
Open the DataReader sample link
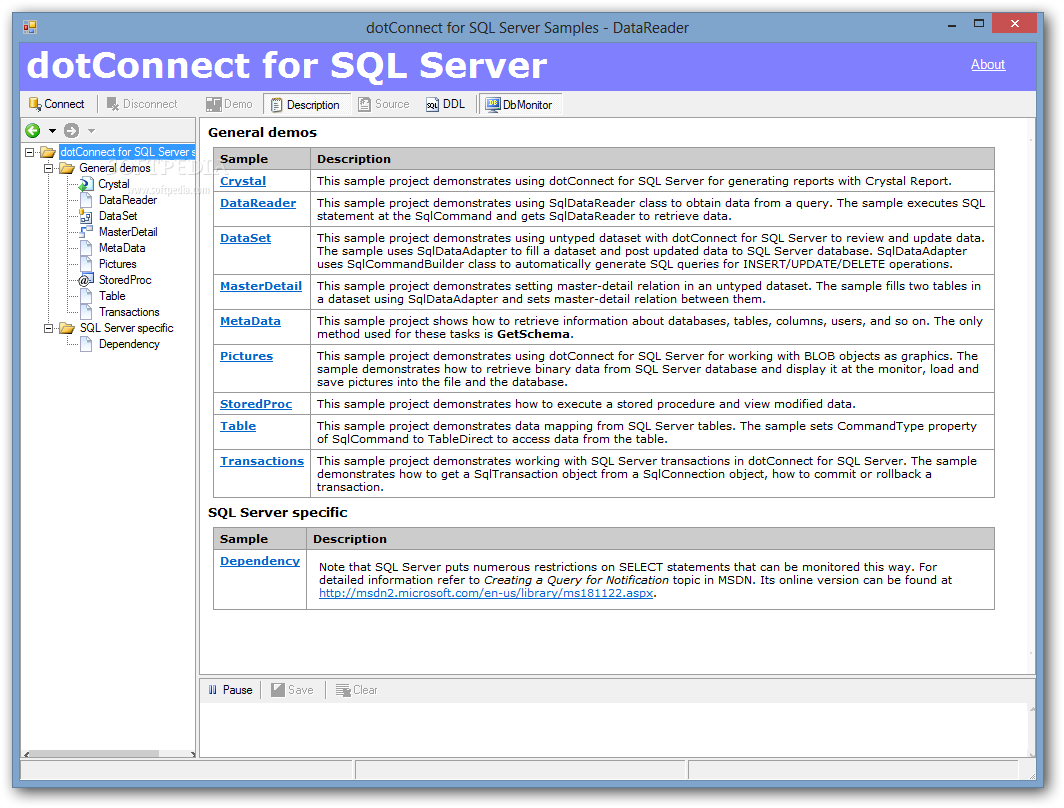(258, 203)
